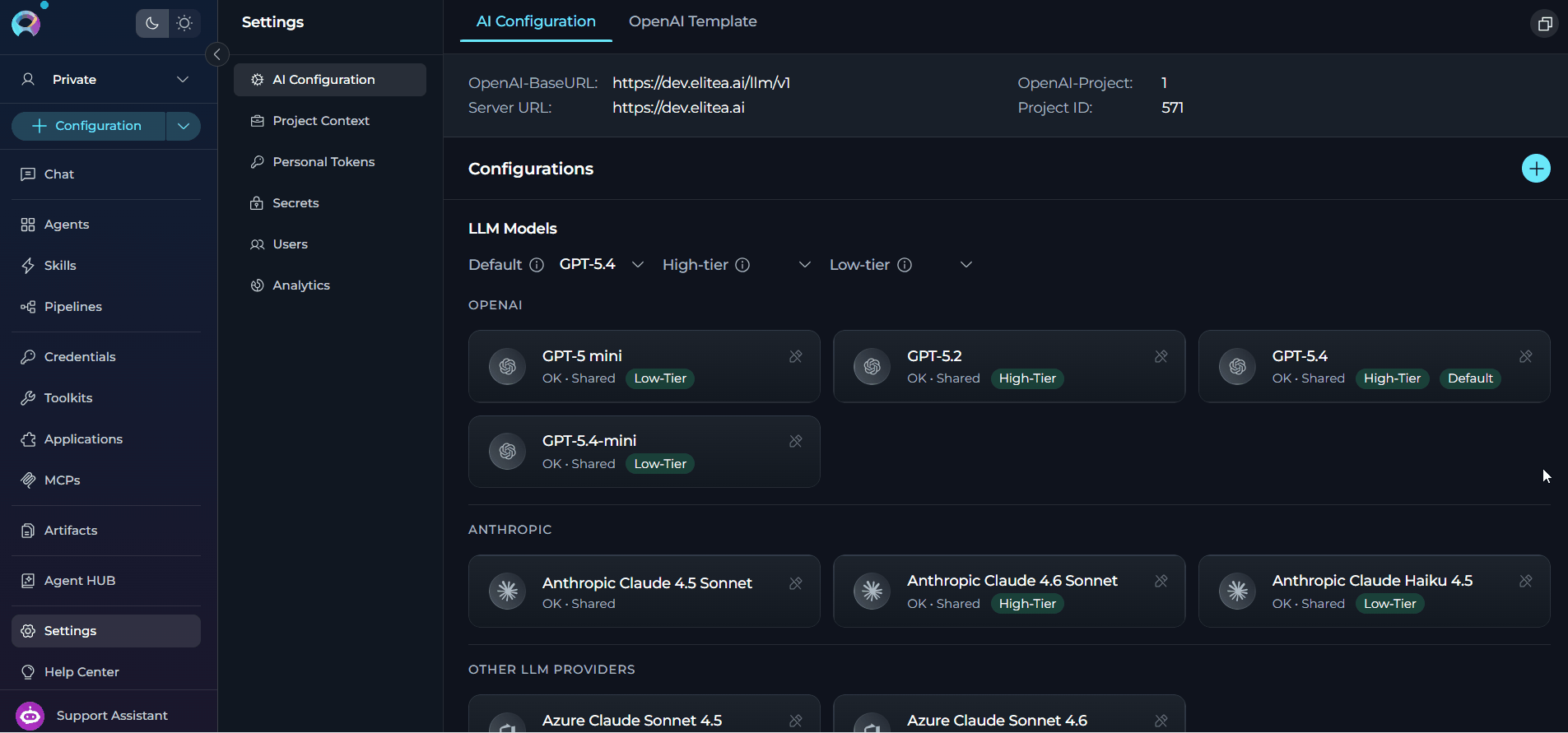Switch to the AI Configuration tab
Viewport: 1568px width, 733px height.
pyautogui.click(x=536, y=21)
